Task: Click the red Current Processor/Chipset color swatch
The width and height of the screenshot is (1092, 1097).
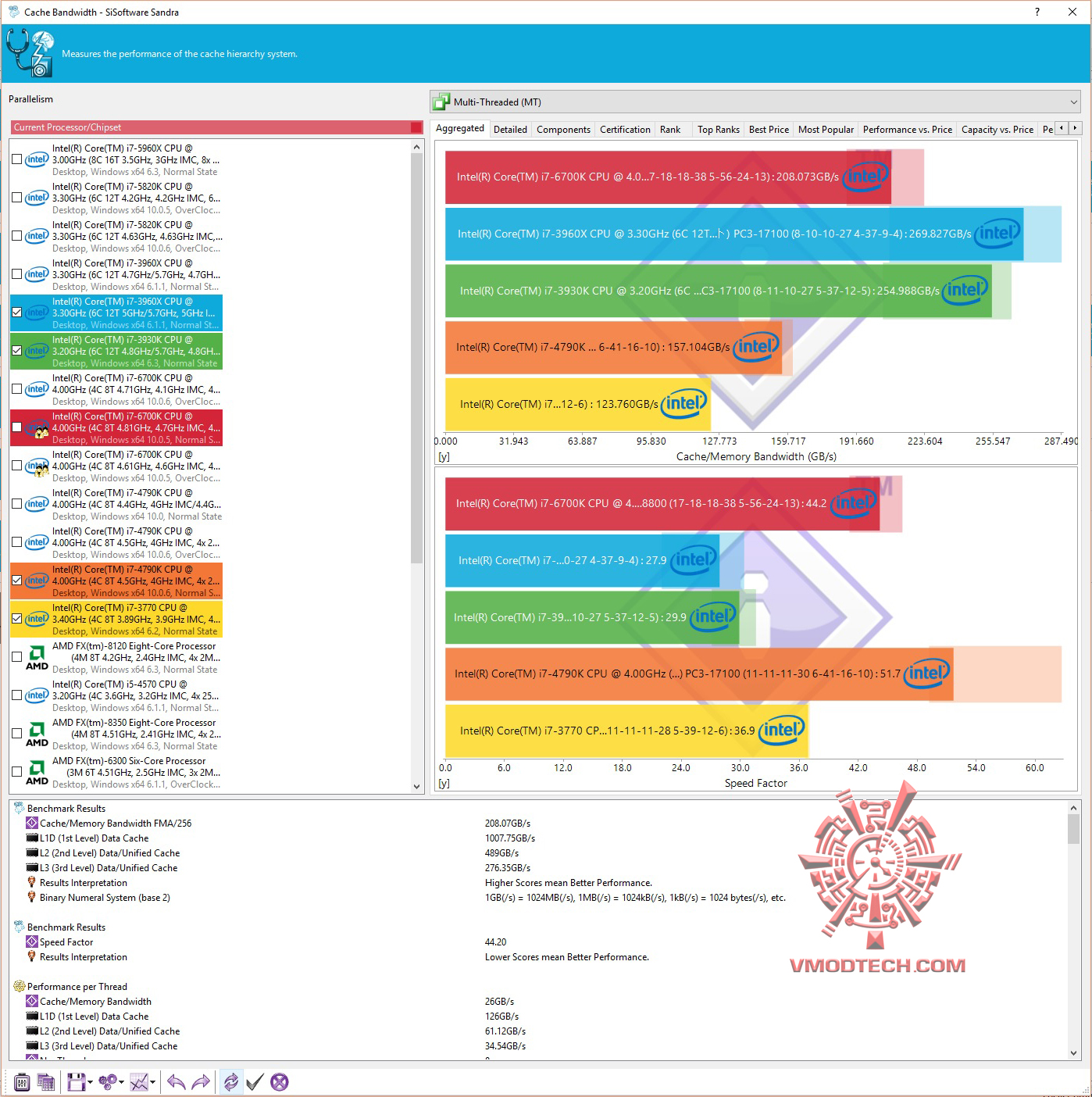Action: tap(416, 127)
